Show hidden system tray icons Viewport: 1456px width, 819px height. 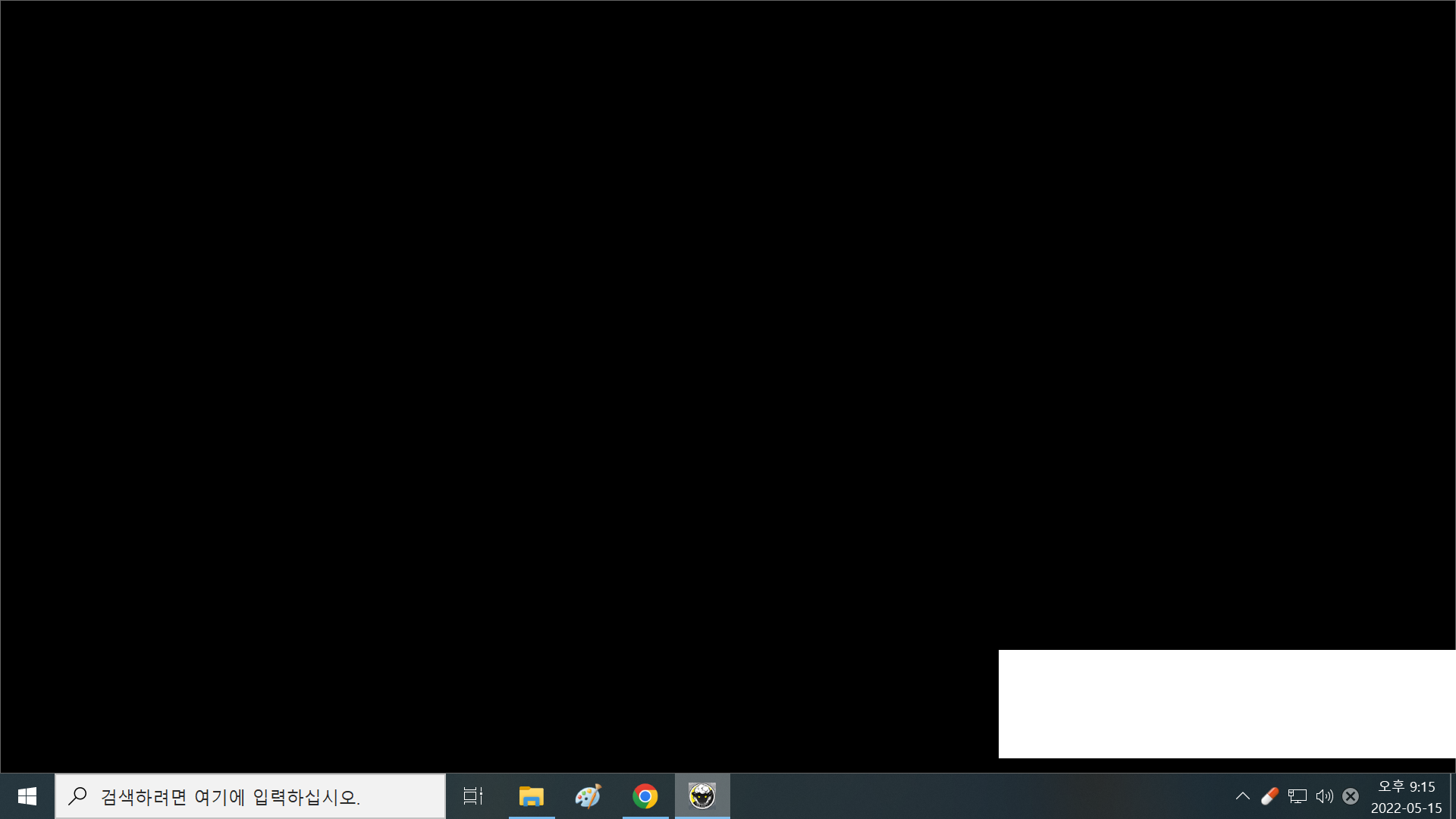[1242, 796]
